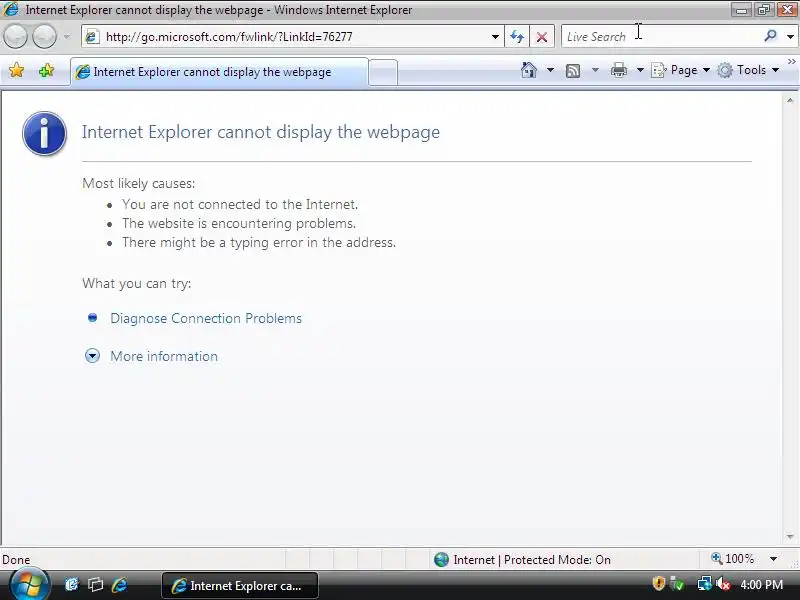This screenshot has width=800, height=600.
Task: Click the muted volume tray icon
Action: point(722,584)
